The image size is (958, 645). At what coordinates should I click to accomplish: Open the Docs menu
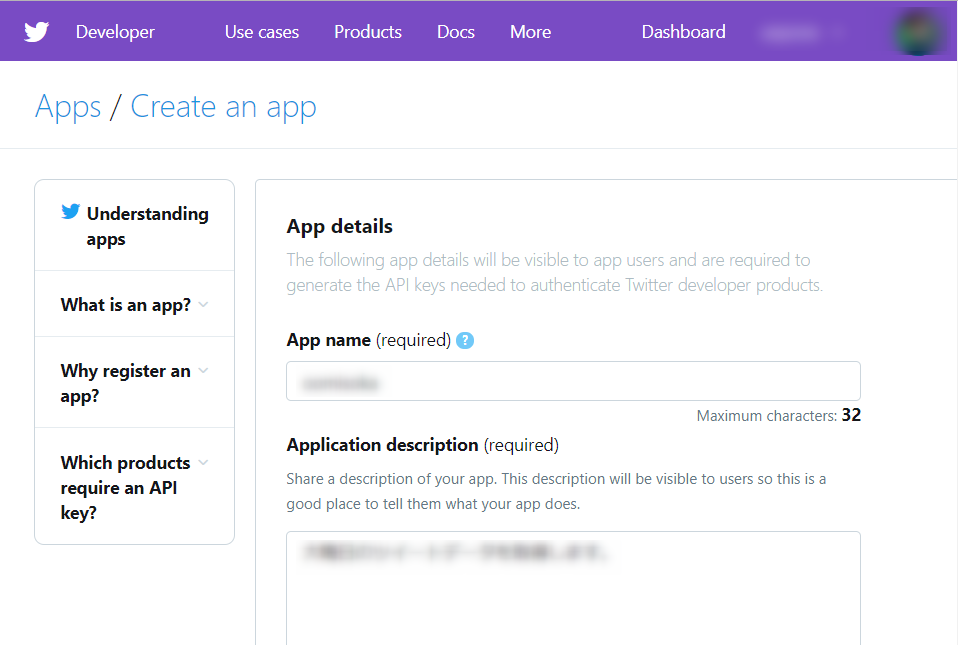[456, 32]
